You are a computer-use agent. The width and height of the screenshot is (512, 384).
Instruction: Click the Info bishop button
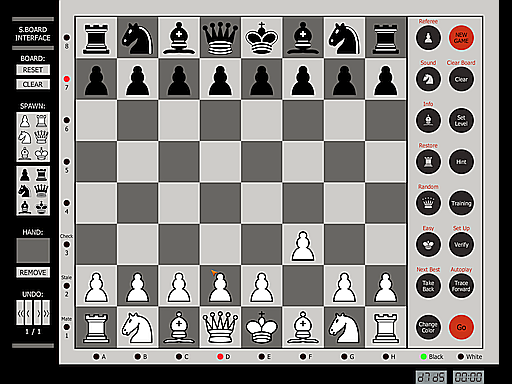tap(428, 121)
